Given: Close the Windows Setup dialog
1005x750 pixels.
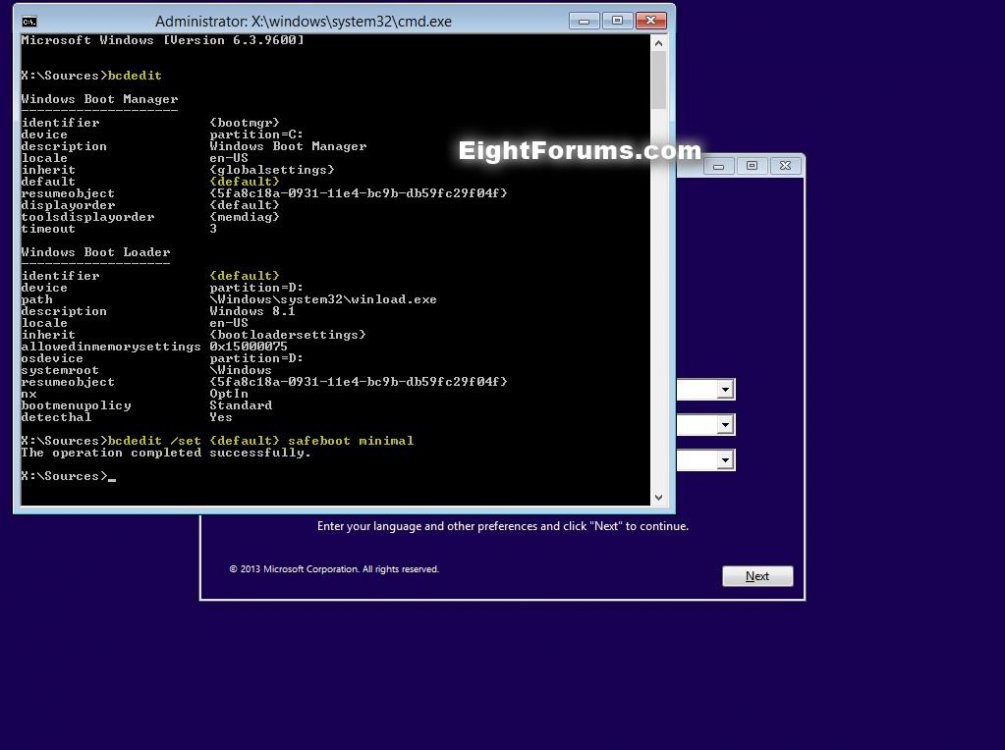Looking at the screenshot, I should click(x=785, y=166).
